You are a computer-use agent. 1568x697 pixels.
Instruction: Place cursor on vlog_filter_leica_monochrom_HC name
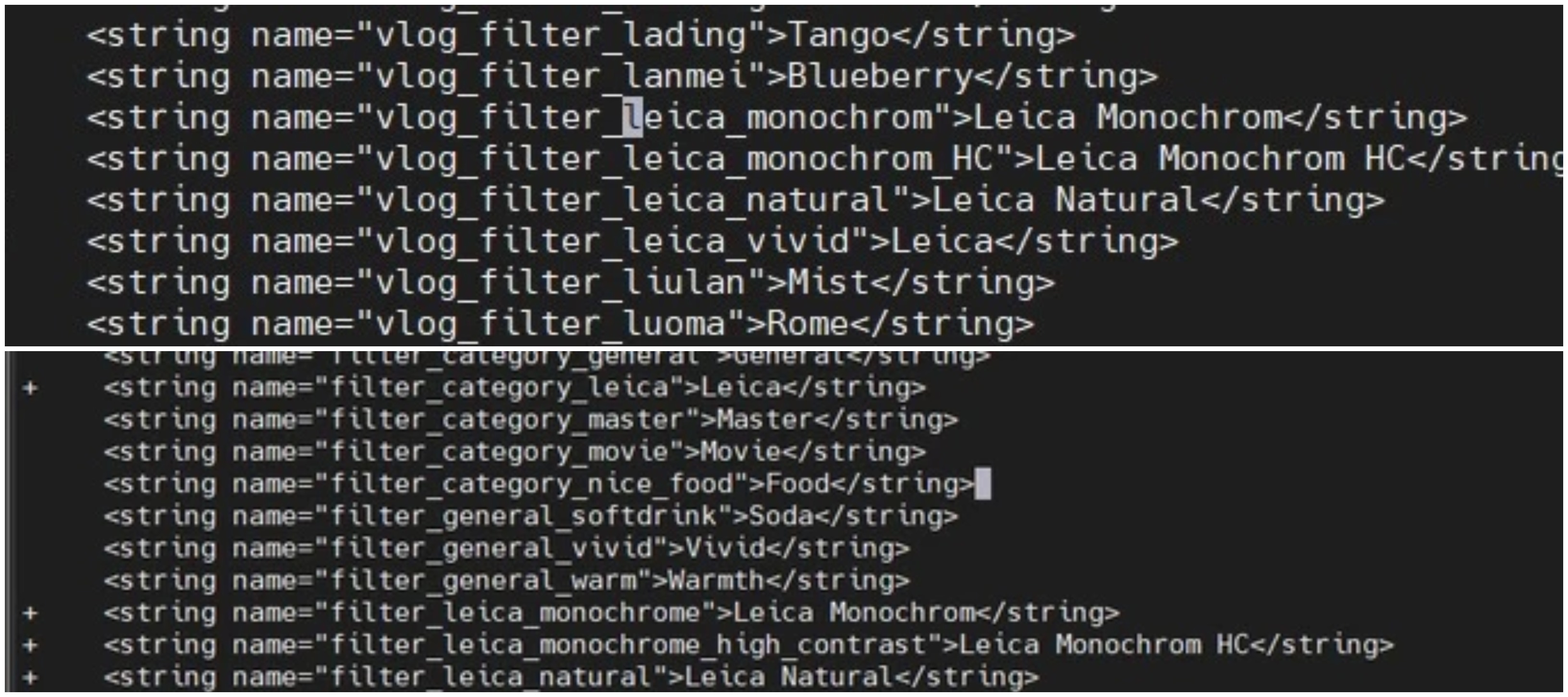pos(684,159)
